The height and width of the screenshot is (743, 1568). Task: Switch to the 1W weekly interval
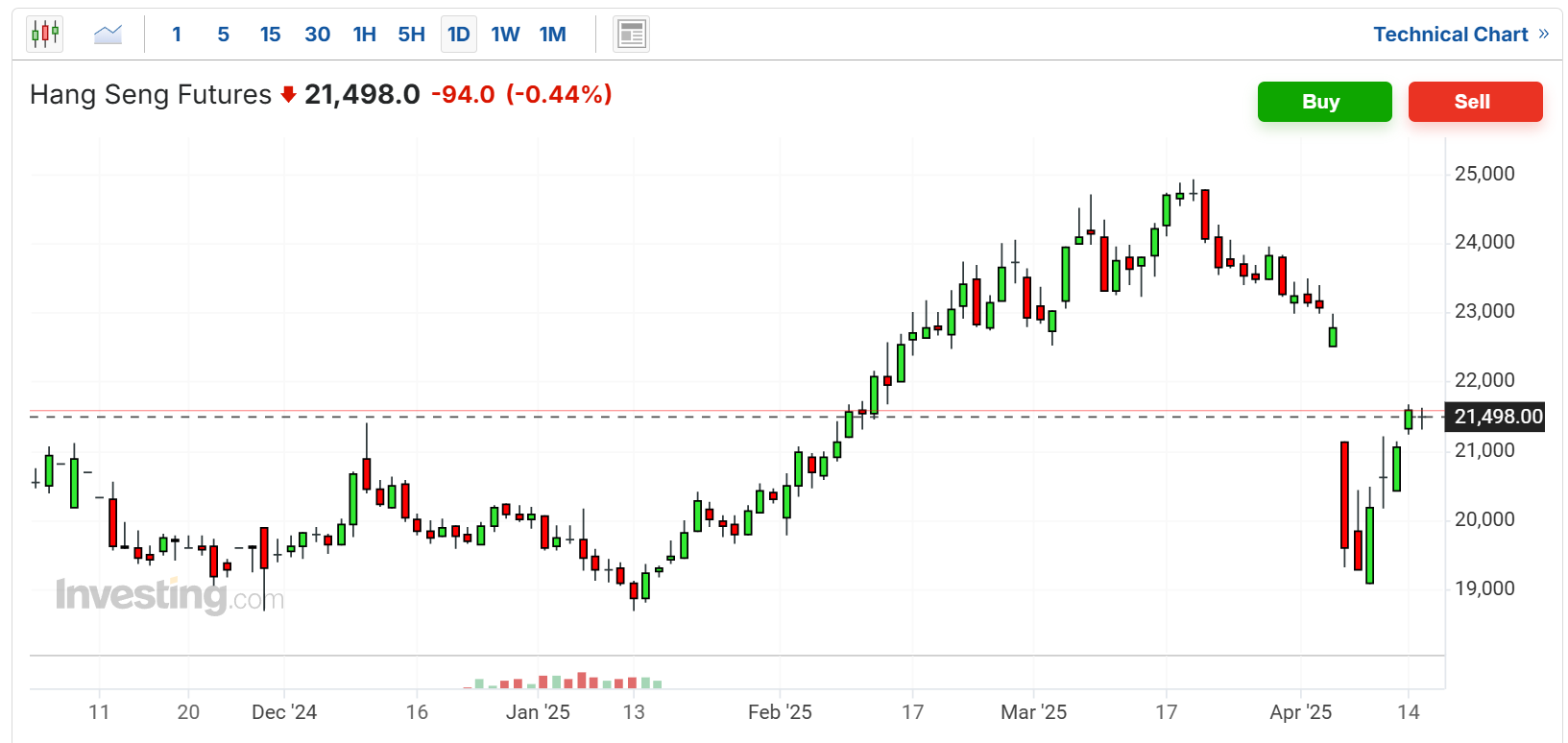505,35
